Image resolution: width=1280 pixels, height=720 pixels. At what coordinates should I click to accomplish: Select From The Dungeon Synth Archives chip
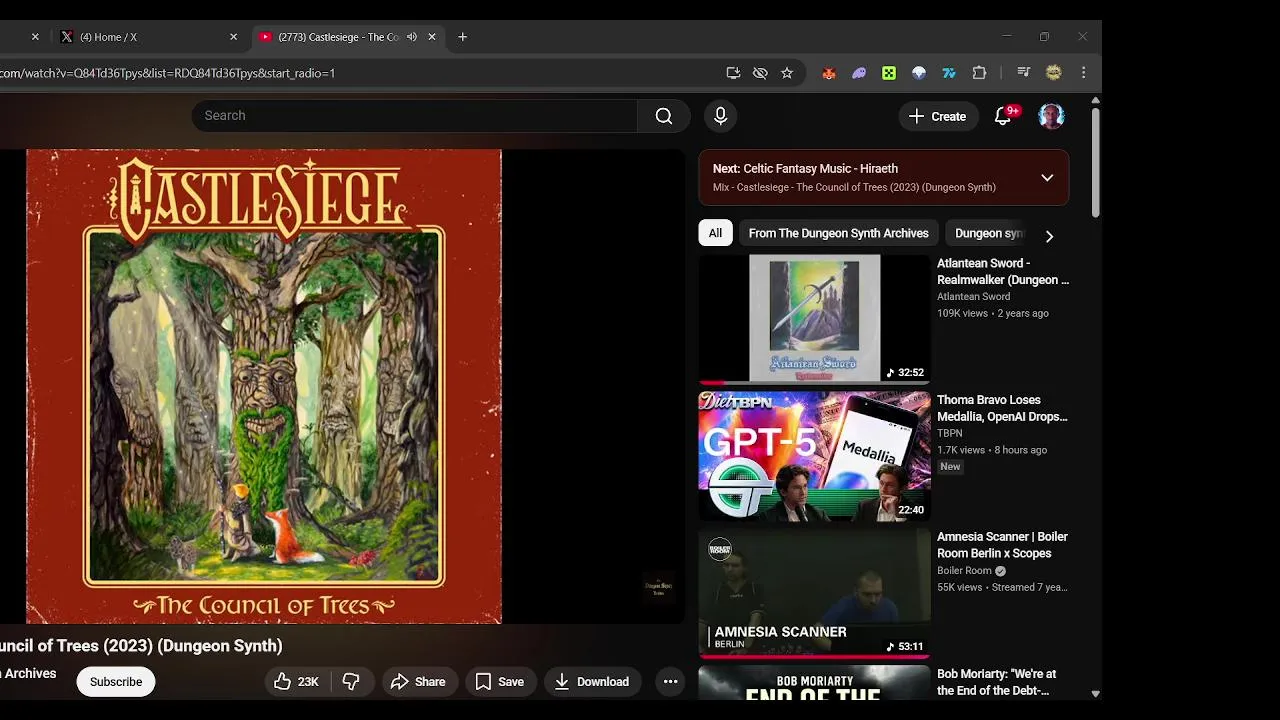point(838,233)
